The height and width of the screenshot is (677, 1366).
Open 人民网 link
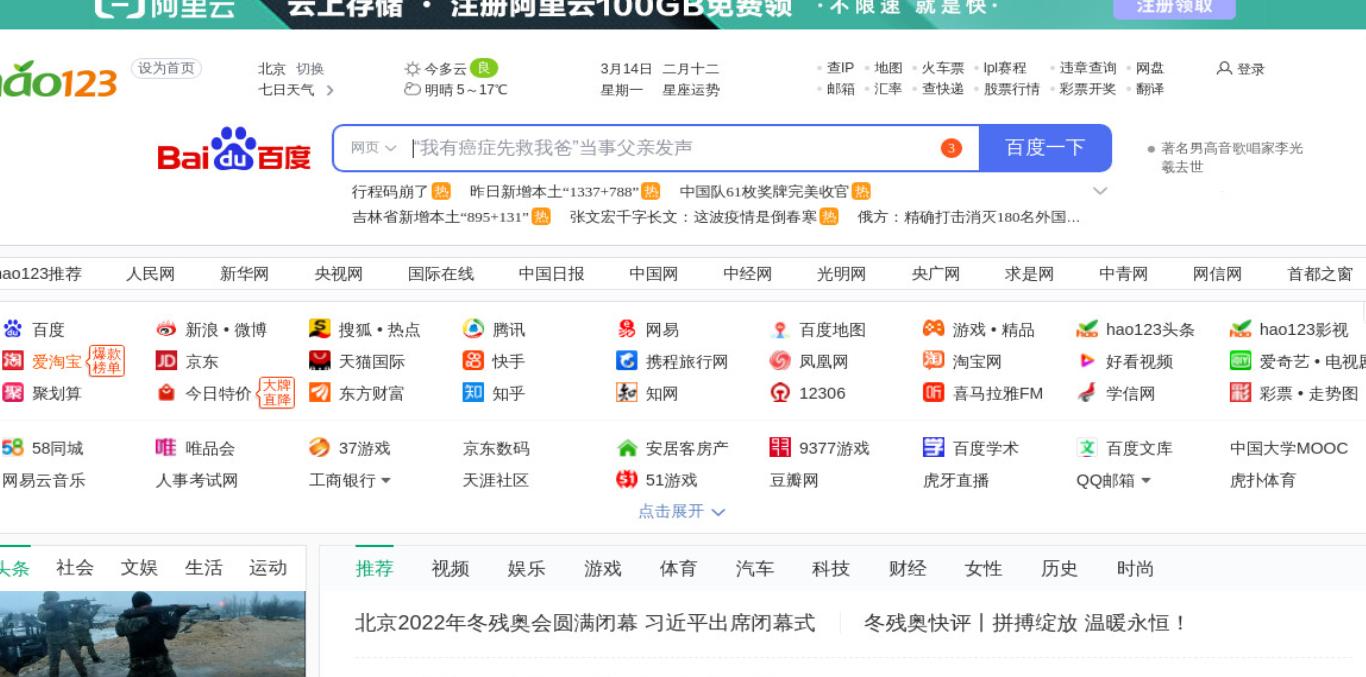coord(150,274)
